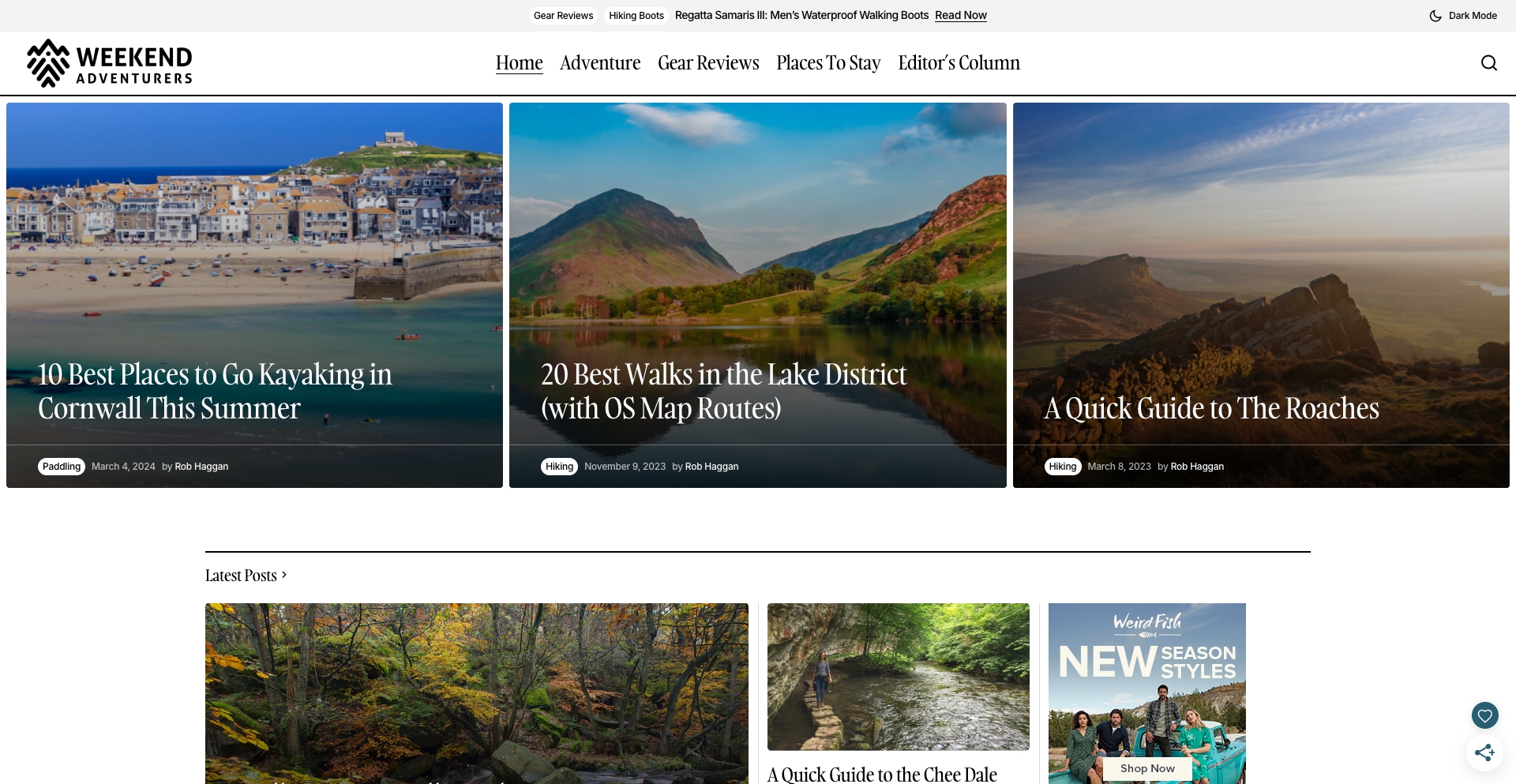Select Gear Reviews in the main navigation
Image resolution: width=1516 pixels, height=784 pixels.
707,63
